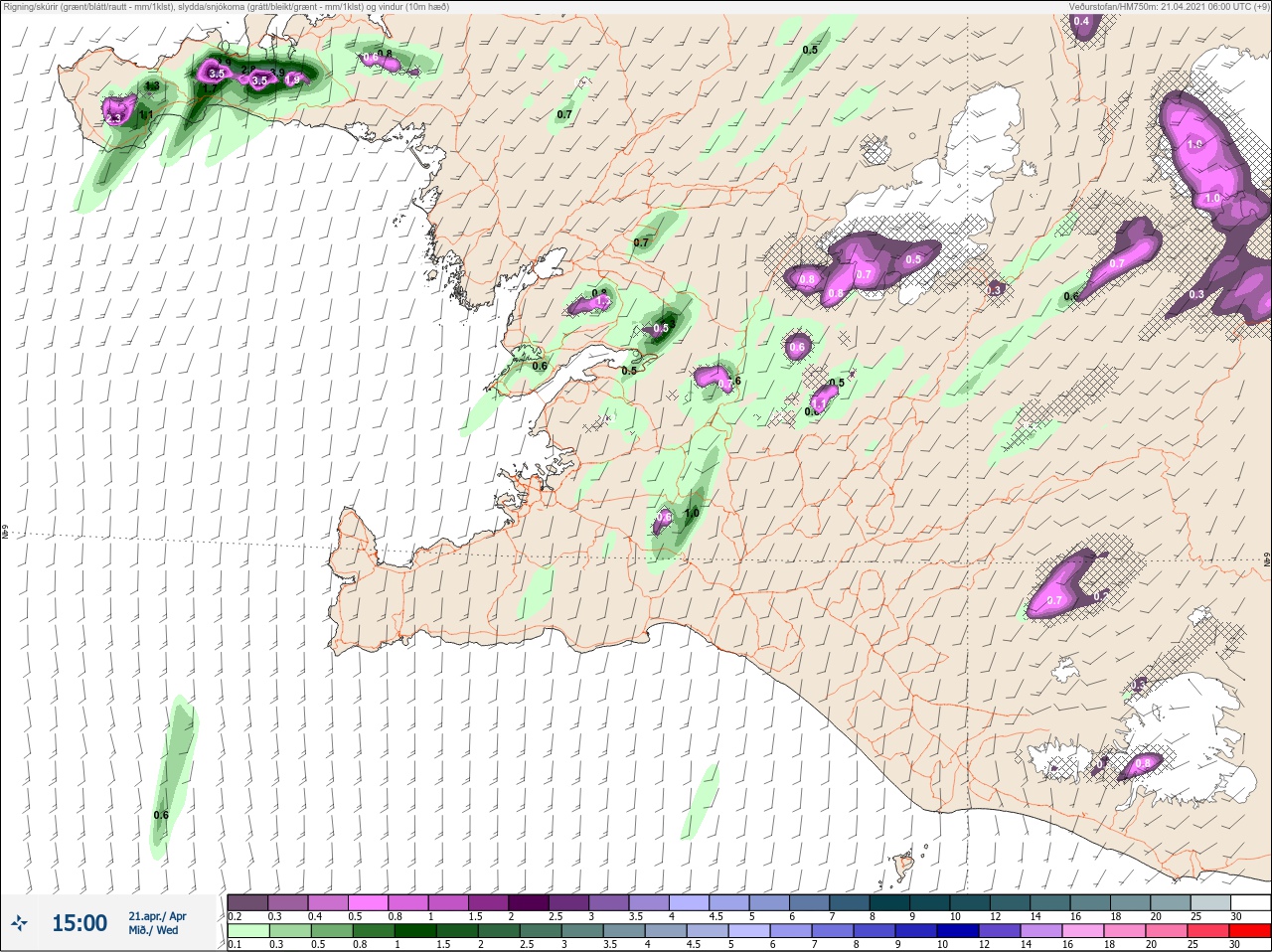Click the 64 latitude label on the right edge
Viewport: 1272px width, 952px height.
click(1267, 559)
